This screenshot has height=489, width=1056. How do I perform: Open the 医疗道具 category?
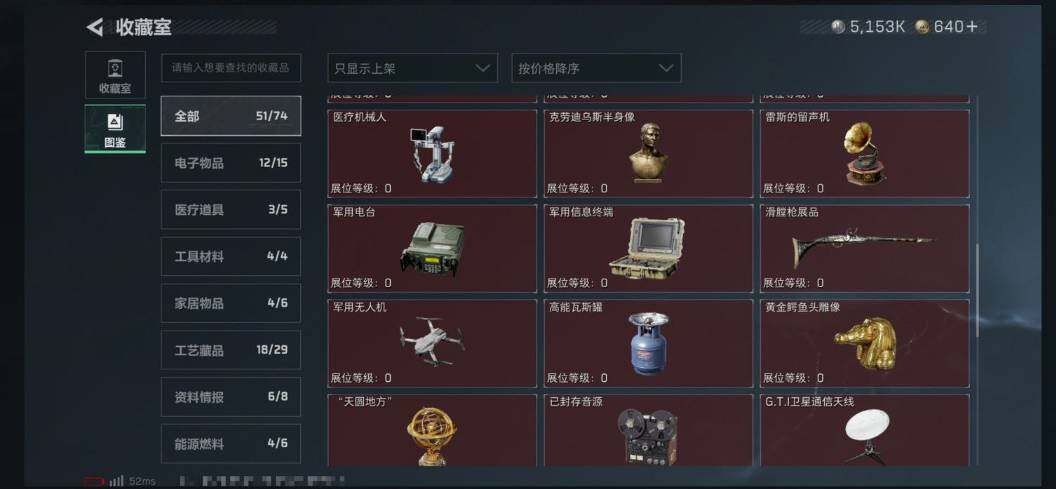pos(231,209)
